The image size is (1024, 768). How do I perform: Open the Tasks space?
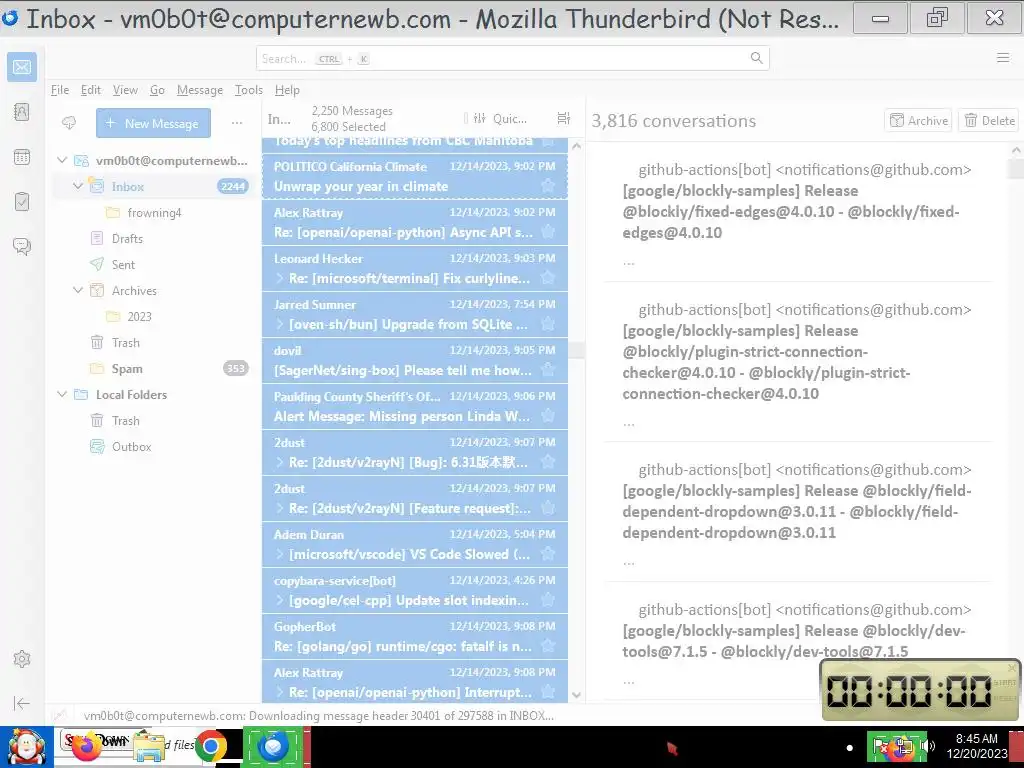(x=22, y=201)
